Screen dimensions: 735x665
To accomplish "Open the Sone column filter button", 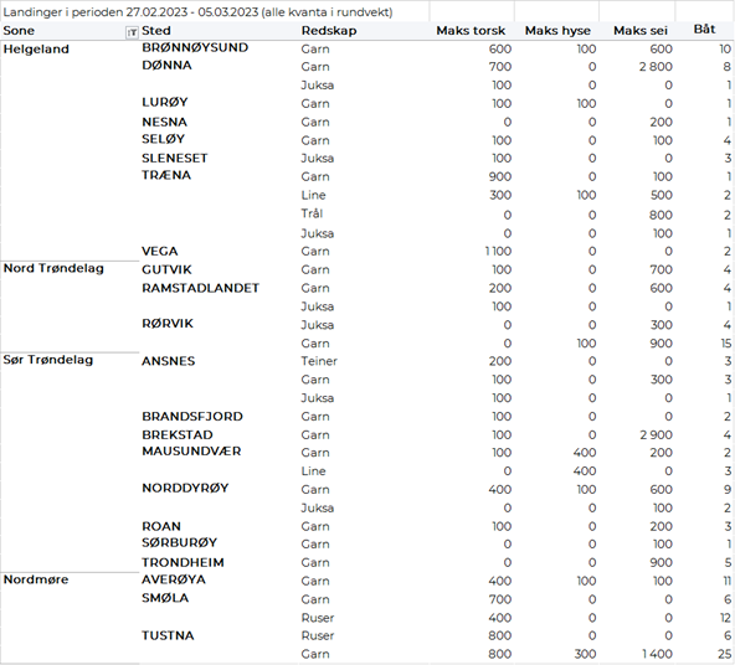I will tap(132, 32).
